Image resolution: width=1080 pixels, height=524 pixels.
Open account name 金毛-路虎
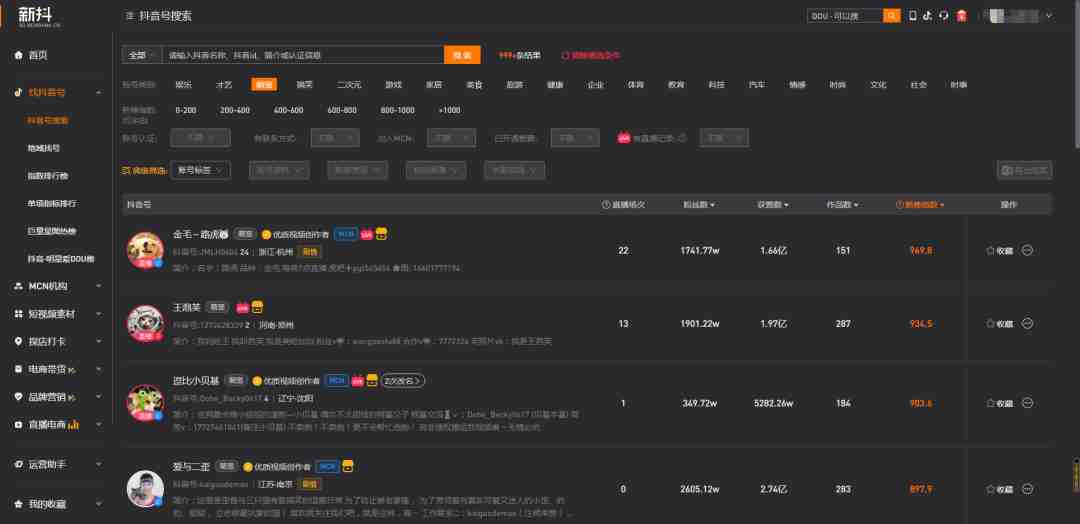(x=200, y=234)
